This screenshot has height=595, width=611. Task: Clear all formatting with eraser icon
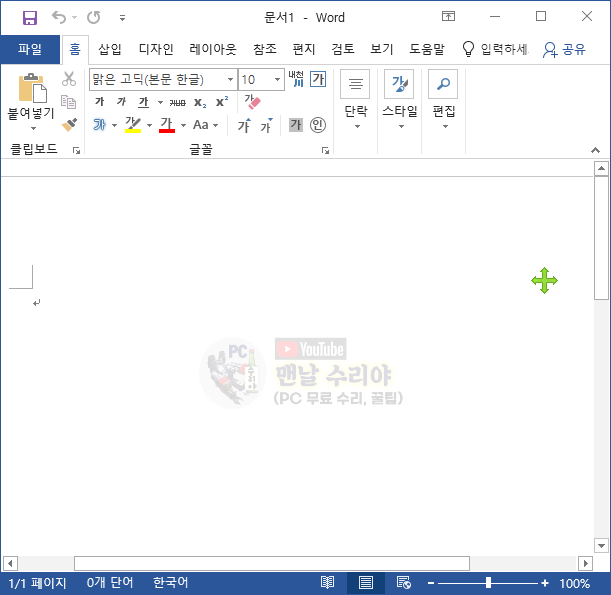click(252, 101)
